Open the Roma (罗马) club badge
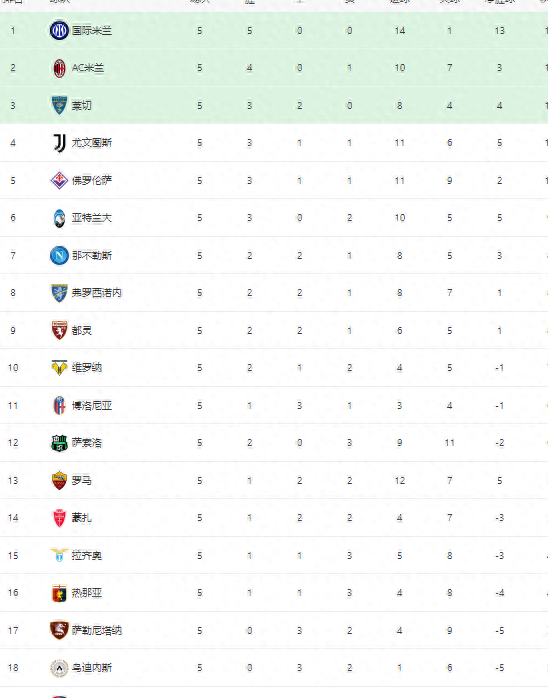 (x=59, y=480)
